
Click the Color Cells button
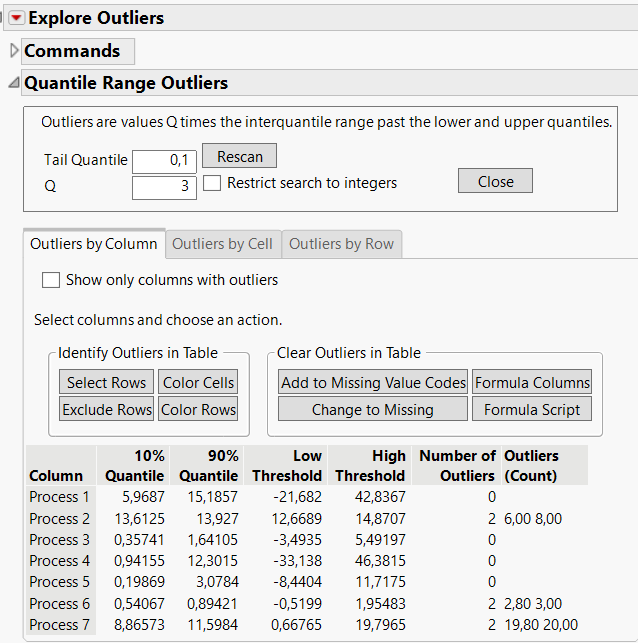pyautogui.click(x=198, y=382)
